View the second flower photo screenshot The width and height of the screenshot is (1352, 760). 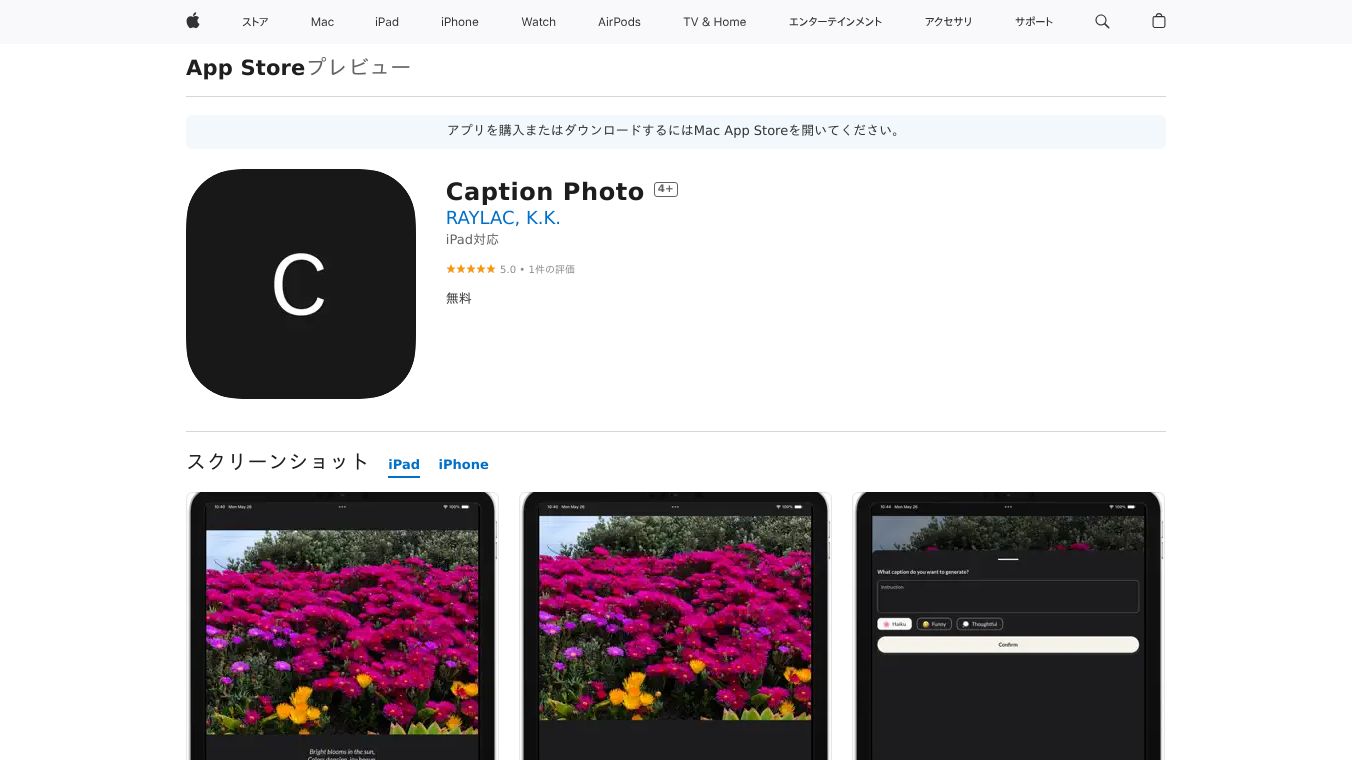675,626
